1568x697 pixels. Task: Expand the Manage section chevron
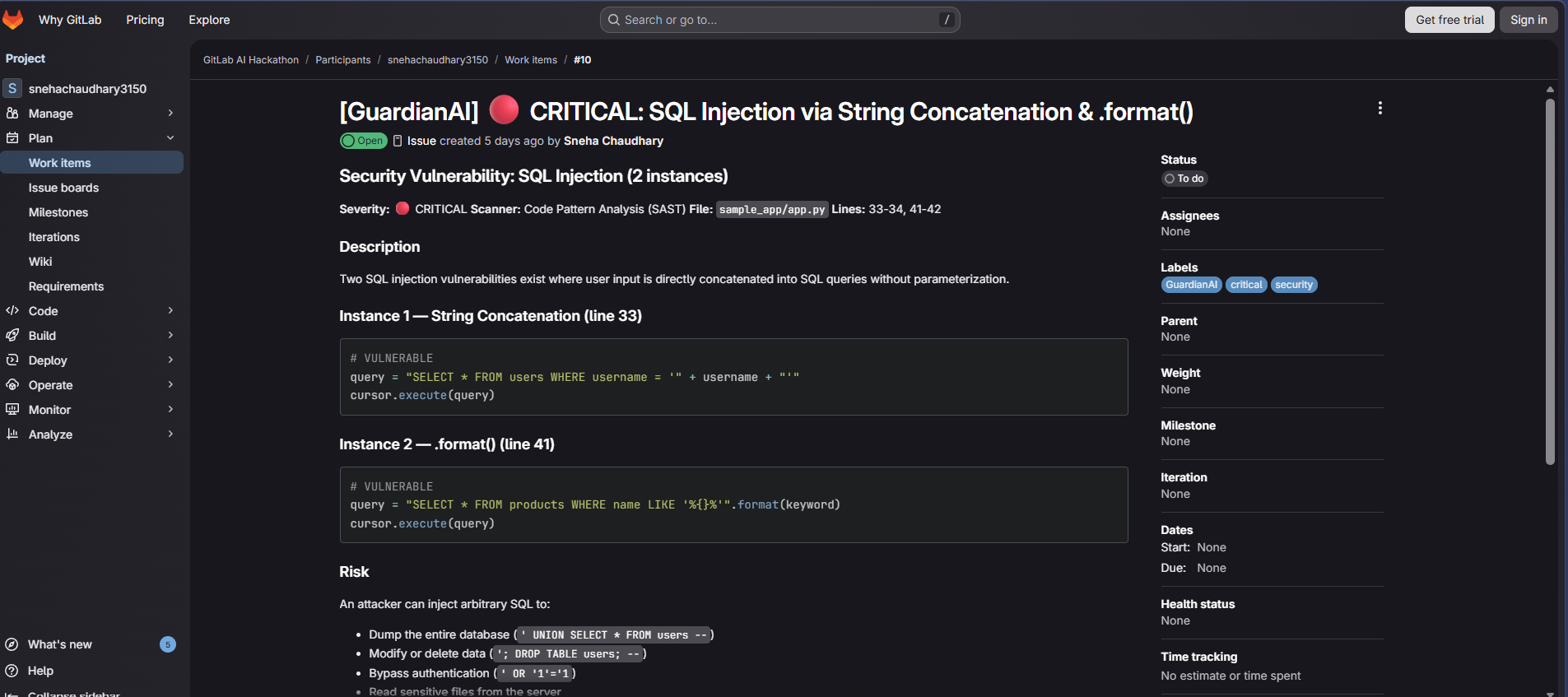pyautogui.click(x=170, y=113)
